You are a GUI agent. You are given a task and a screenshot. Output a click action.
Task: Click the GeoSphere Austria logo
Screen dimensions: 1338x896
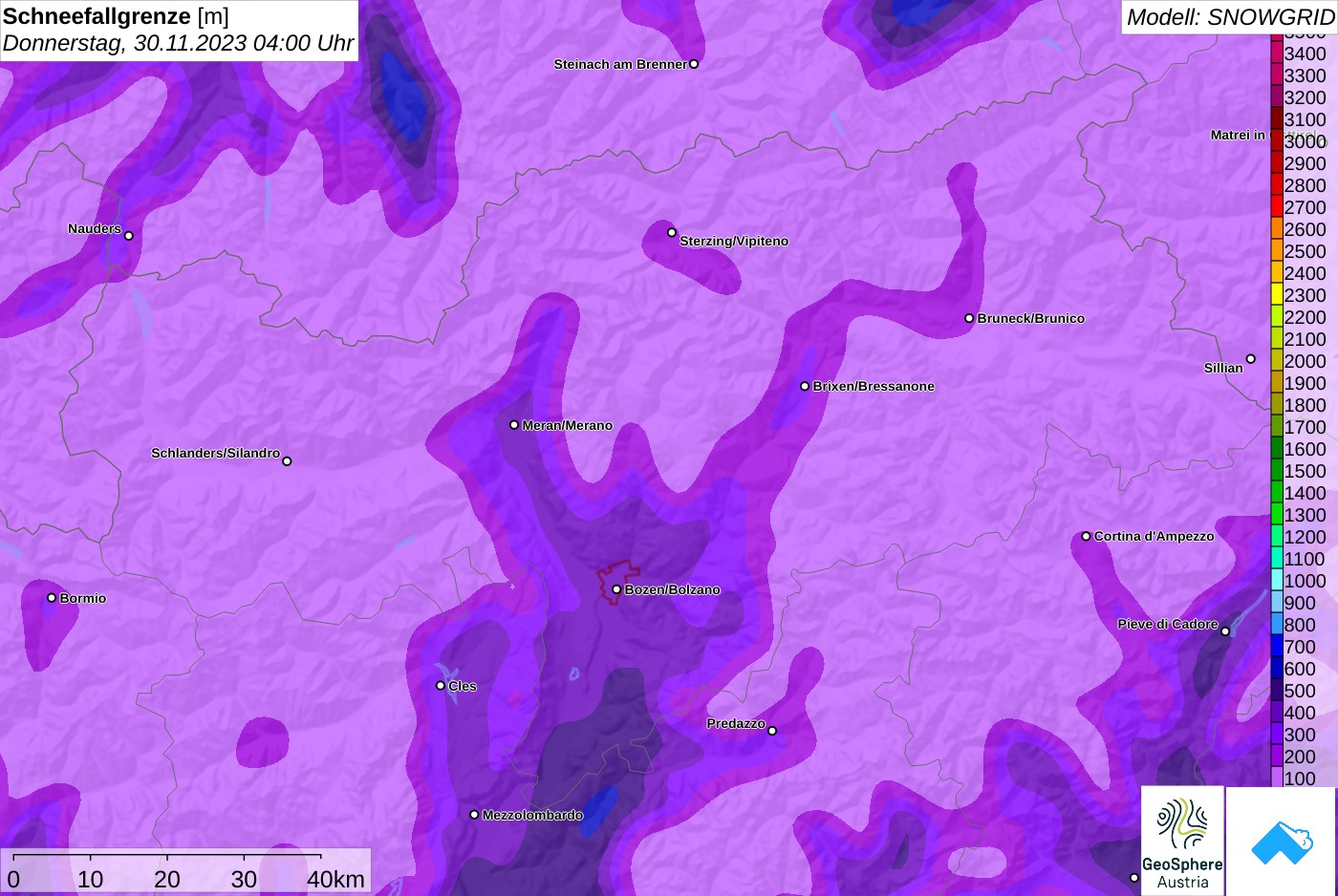point(1182,841)
